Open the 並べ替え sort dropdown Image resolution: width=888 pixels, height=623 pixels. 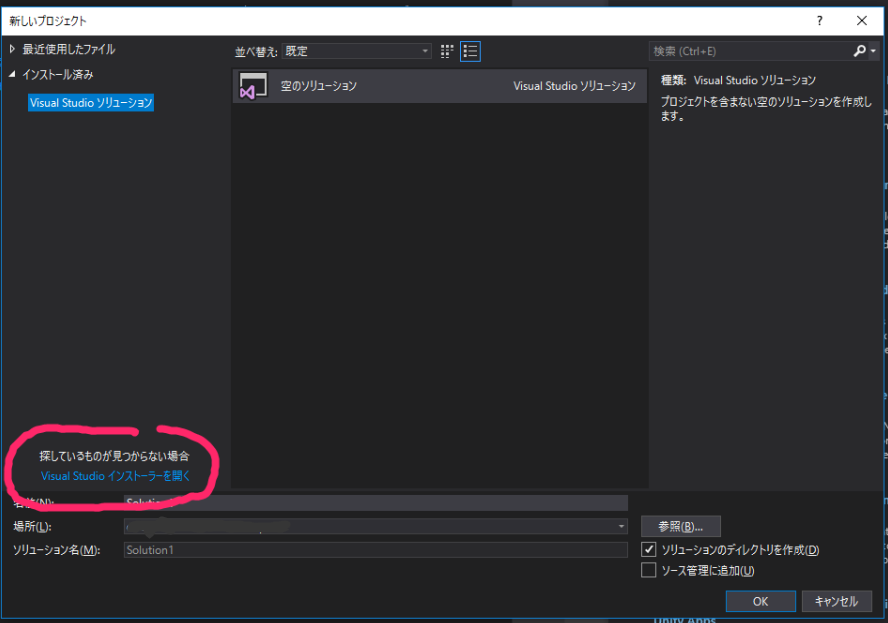pyautogui.click(x=357, y=51)
